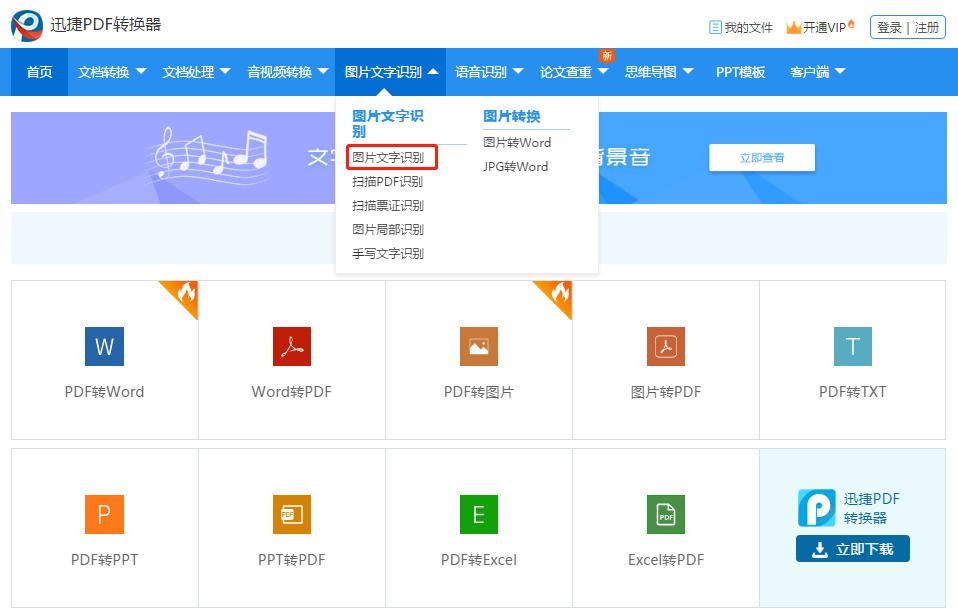Open 我的文件 in the top bar
Screen dimensions: 958x615
coord(744,27)
